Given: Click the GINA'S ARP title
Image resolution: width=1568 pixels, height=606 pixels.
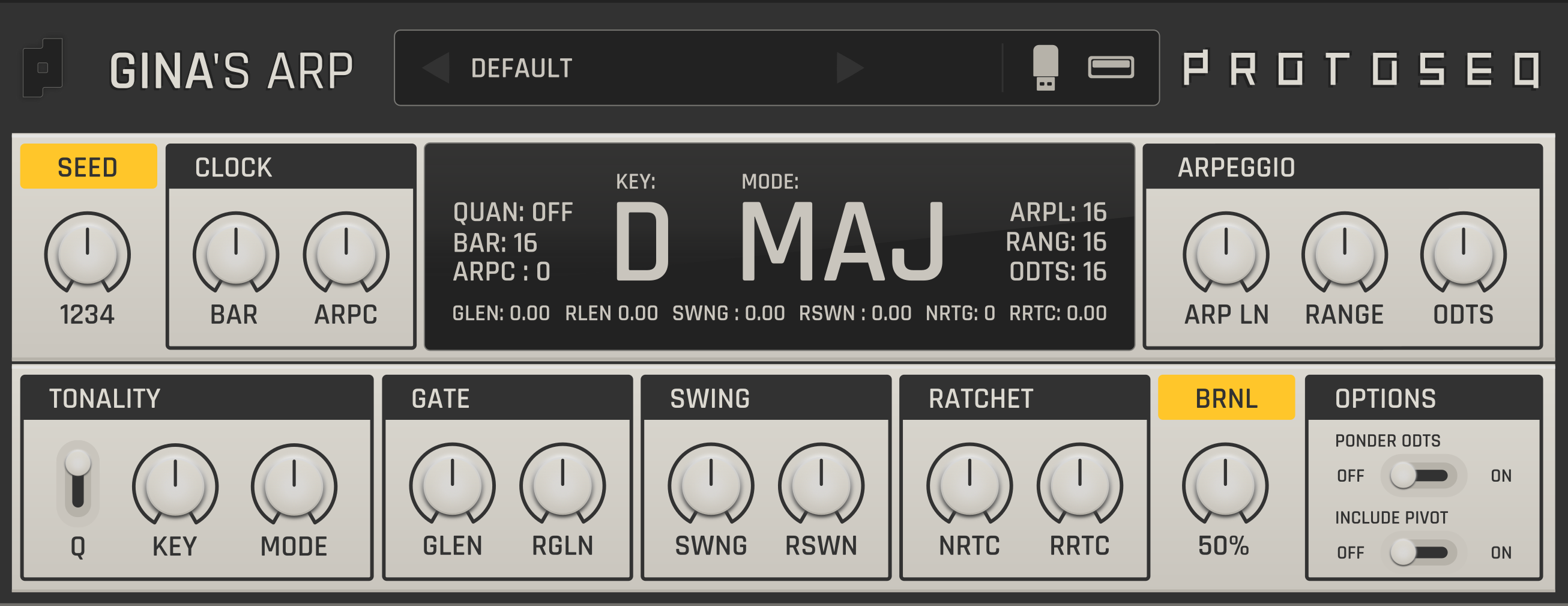Looking at the screenshot, I should click(x=231, y=71).
